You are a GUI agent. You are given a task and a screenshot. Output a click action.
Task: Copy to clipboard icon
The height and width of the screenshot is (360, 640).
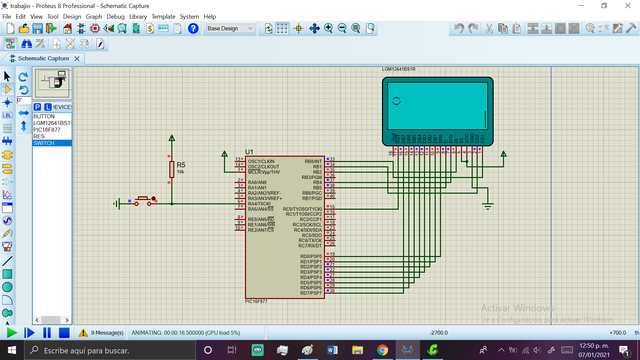[x=503, y=29]
